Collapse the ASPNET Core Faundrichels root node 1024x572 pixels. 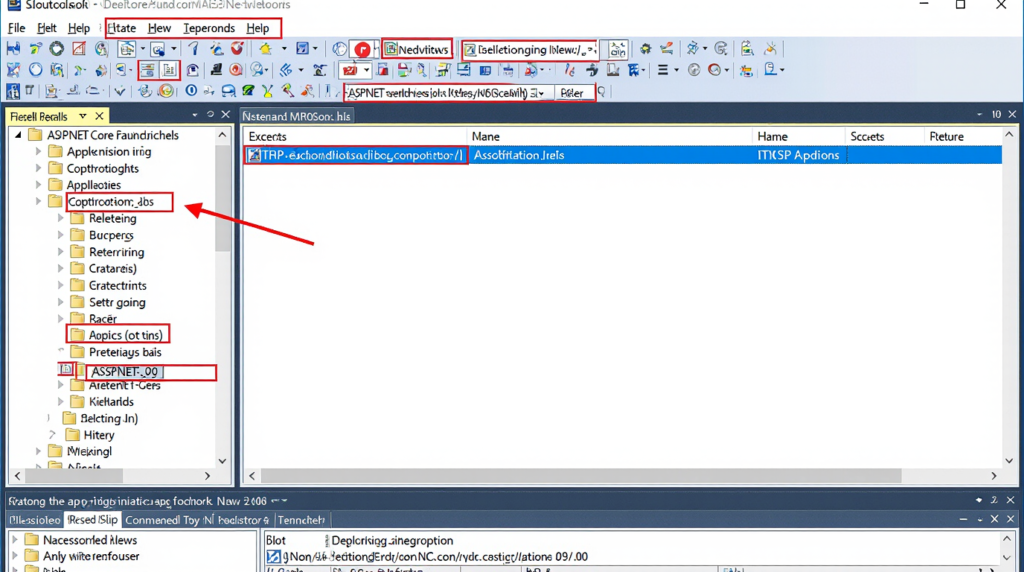point(18,135)
